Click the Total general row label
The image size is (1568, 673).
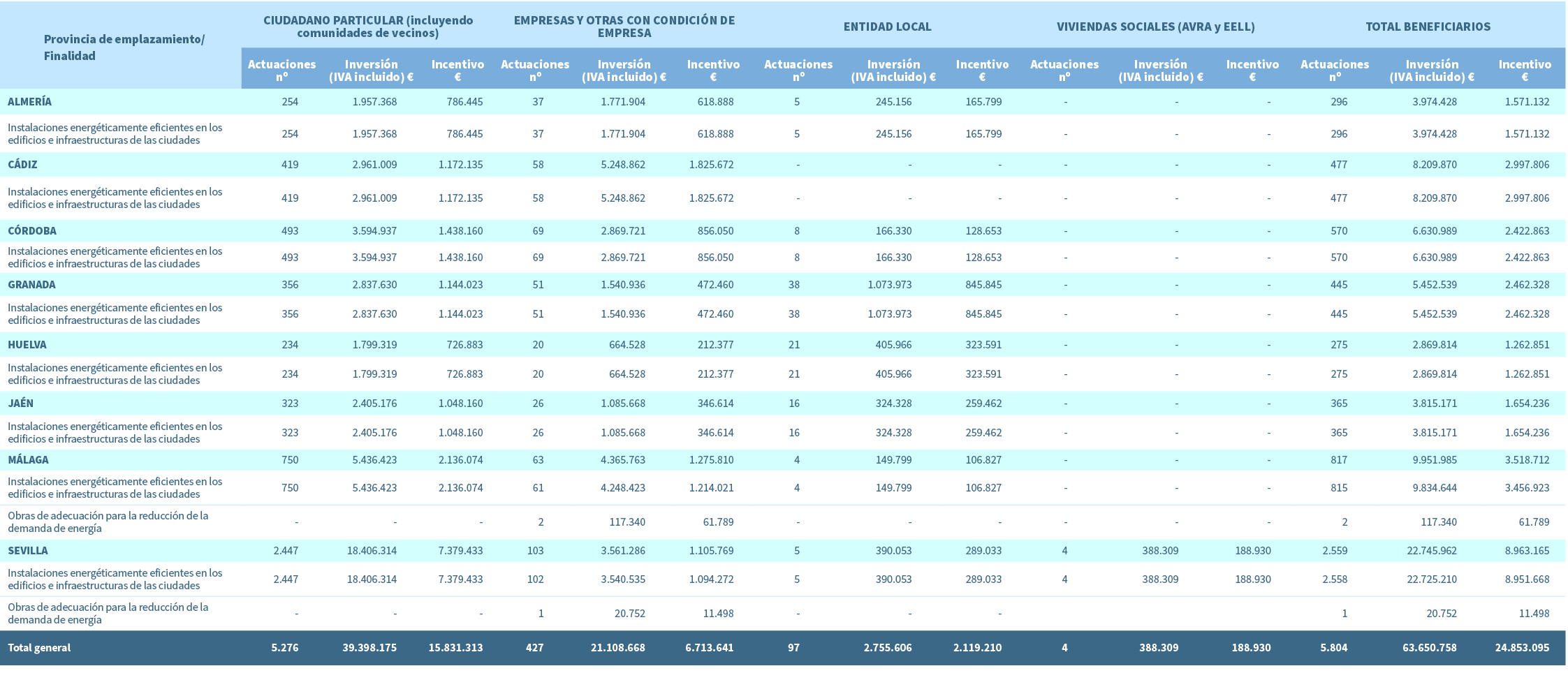(39, 648)
